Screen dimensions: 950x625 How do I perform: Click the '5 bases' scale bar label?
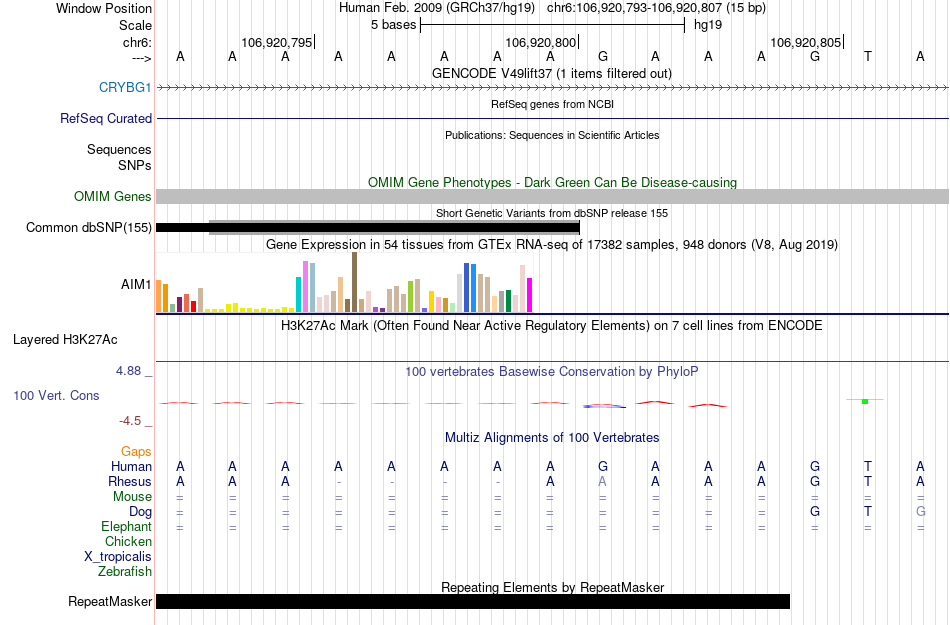point(394,25)
